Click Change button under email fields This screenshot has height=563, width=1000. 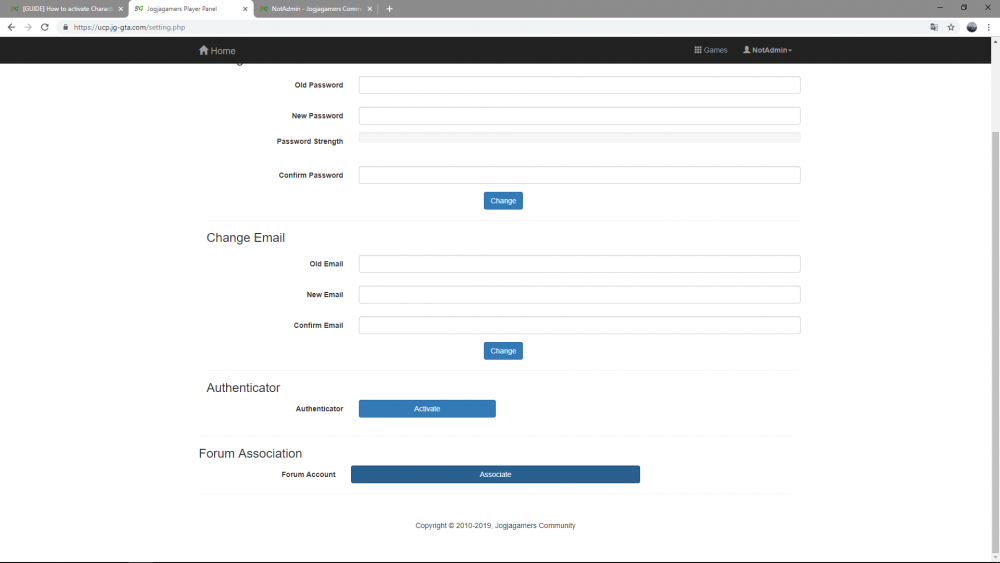click(x=503, y=351)
